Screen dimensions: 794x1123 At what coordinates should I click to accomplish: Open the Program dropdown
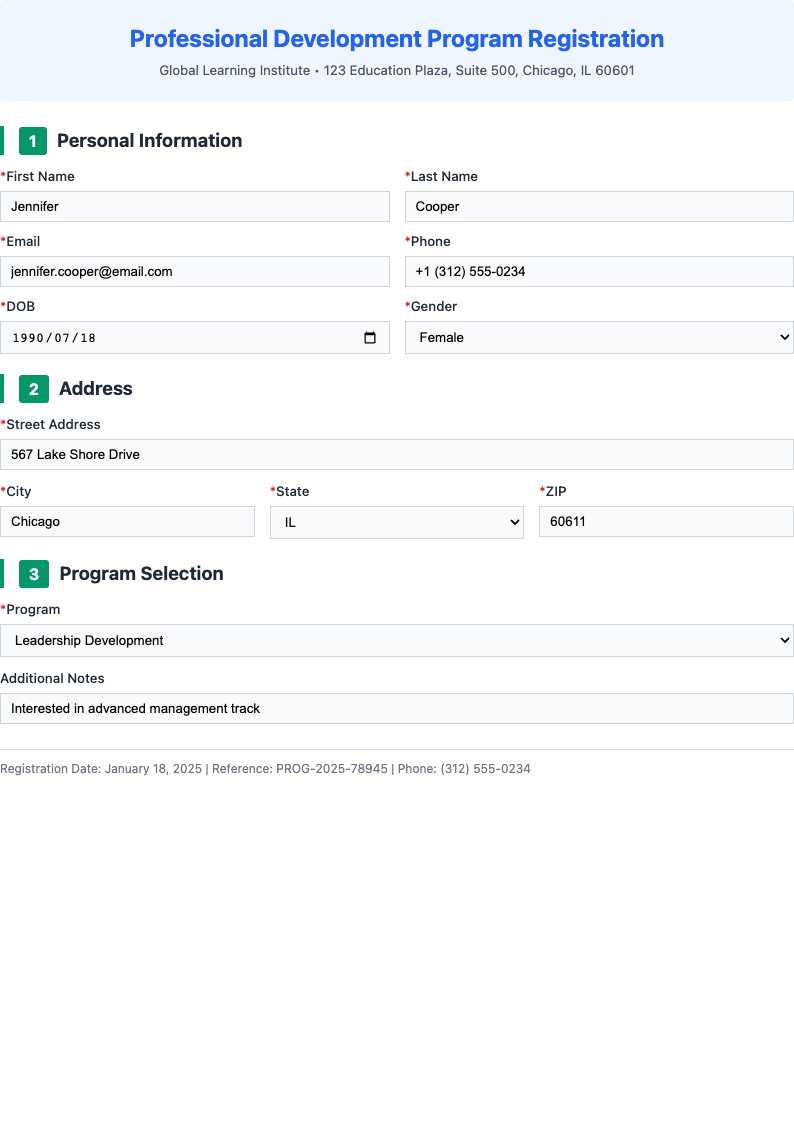397,640
